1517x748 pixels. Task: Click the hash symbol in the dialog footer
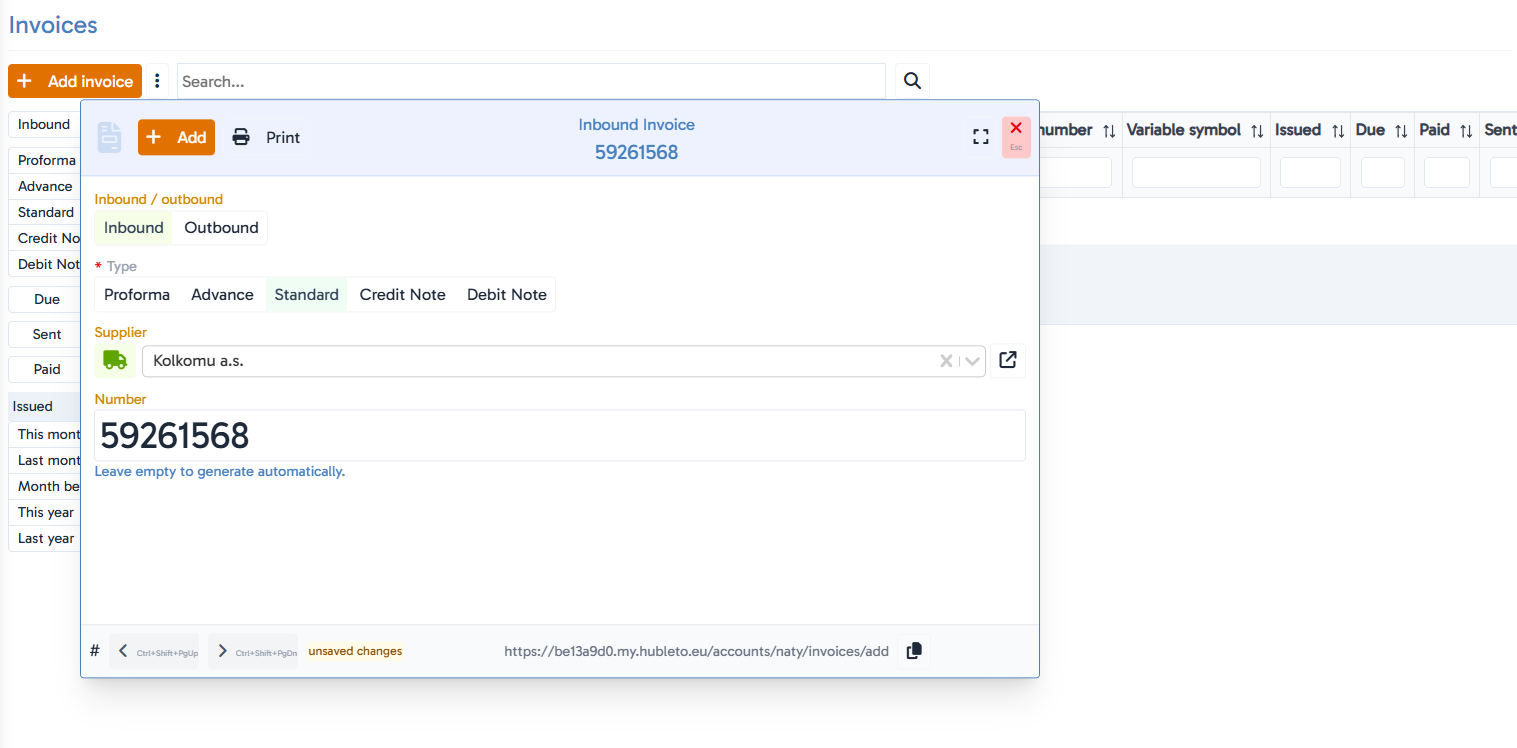95,651
